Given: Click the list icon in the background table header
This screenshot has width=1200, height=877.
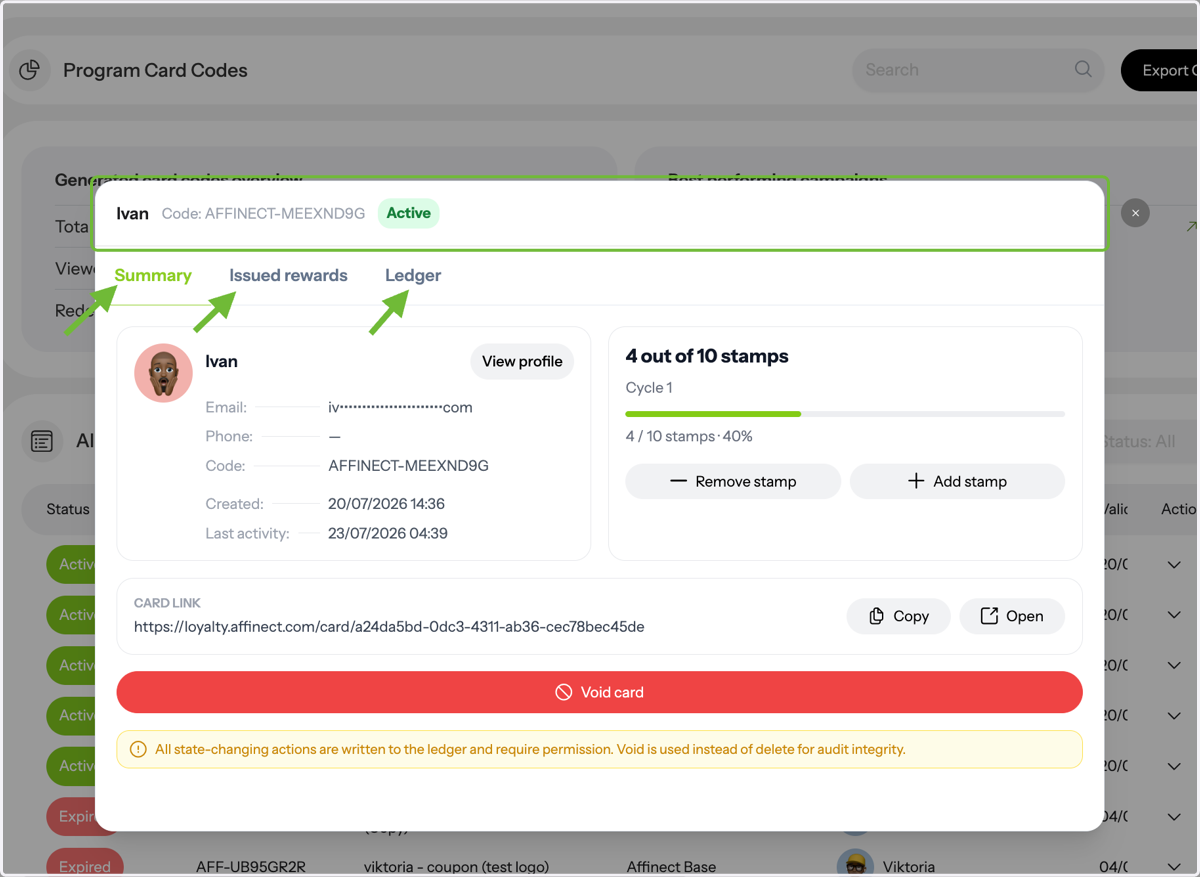Looking at the screenshot, I should (42, 441).
